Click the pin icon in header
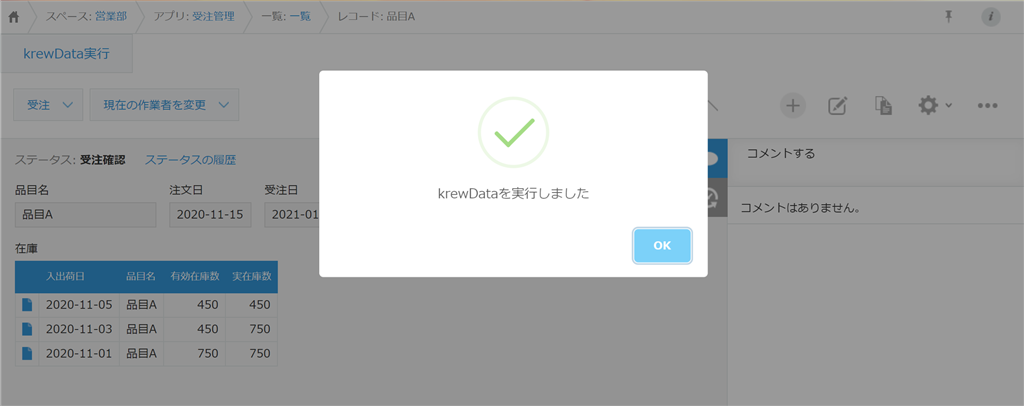The height and width of the screenshot is (406, 1024). (x=949, y=17)
